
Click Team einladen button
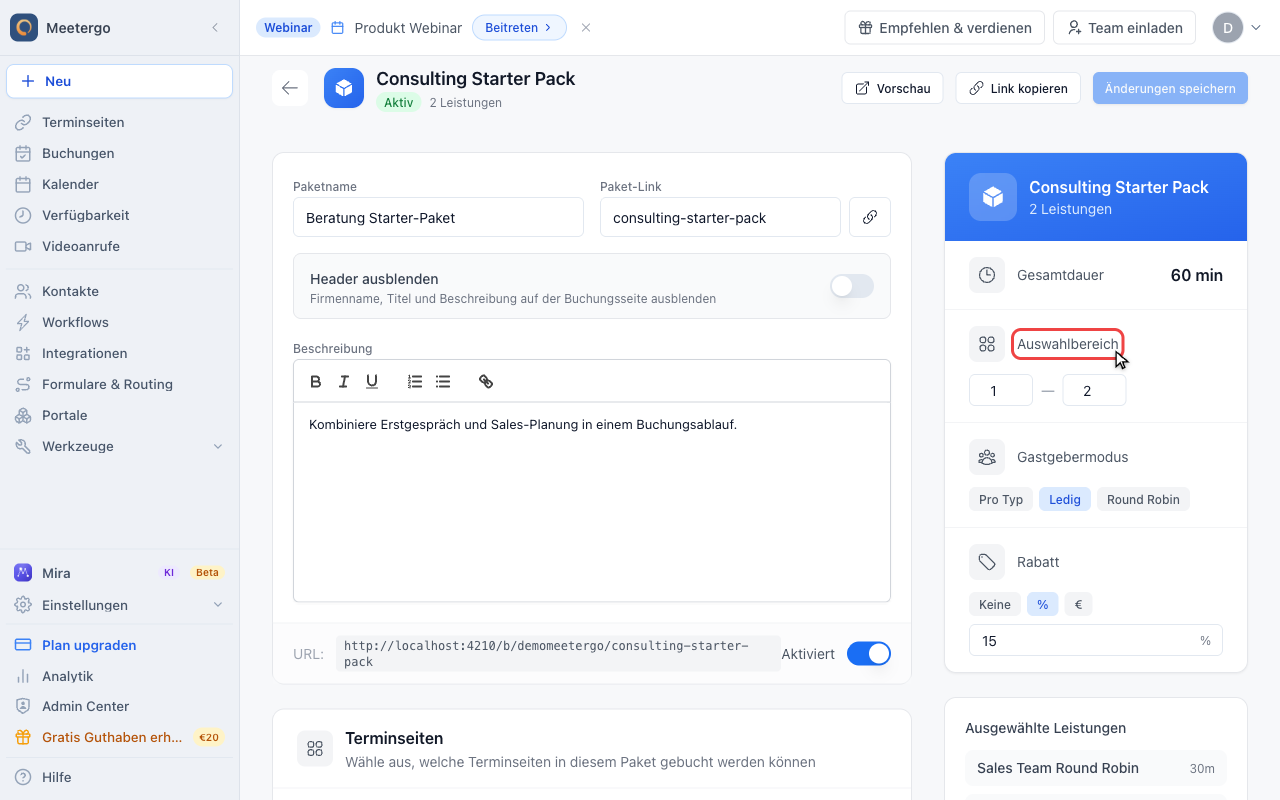point(1125,28)
